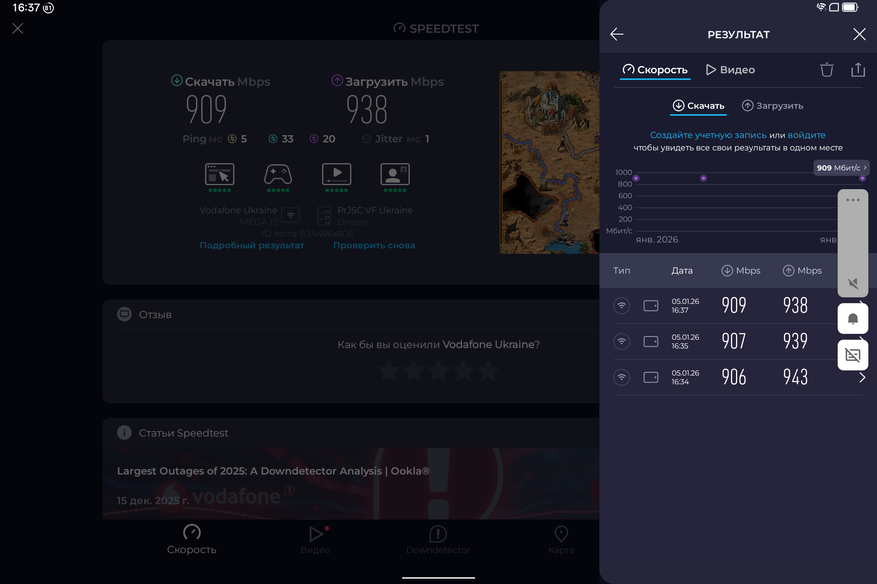The image size is (877, 584).
Task: Rate Vodafone Ukraine with five stars
Action: coord(488,370)
